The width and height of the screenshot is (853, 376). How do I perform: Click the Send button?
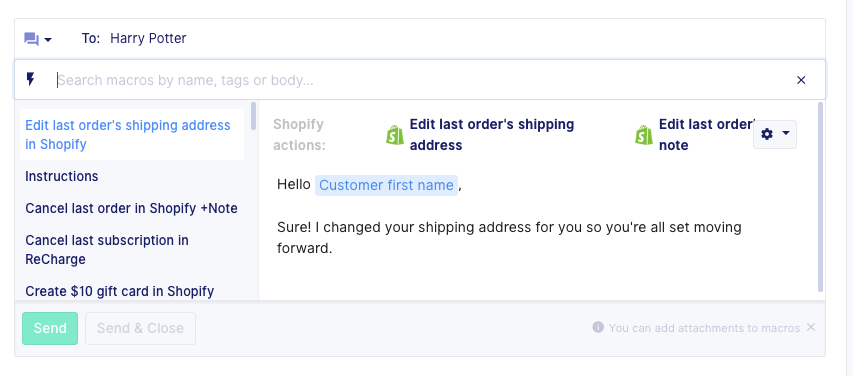(50, 328)
